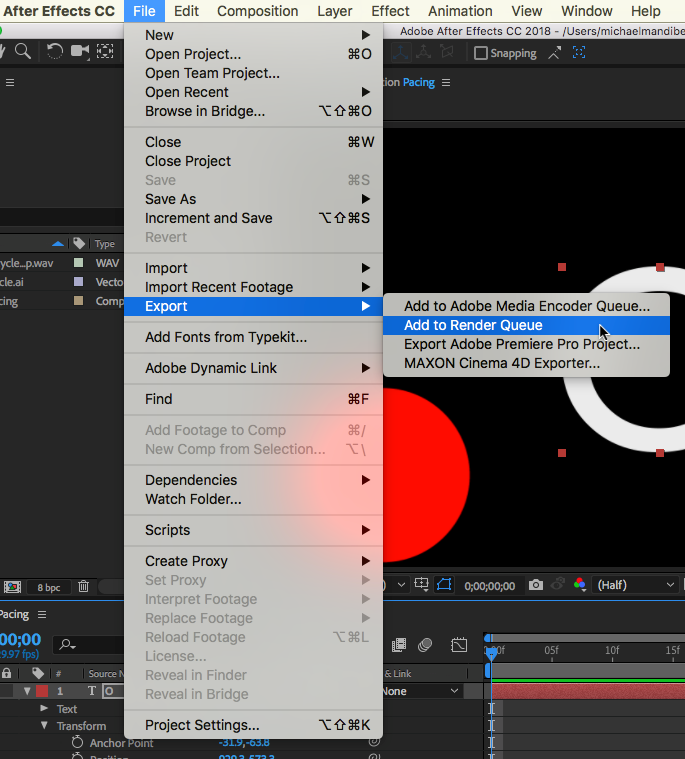Click the 8 bpc color depth button
Image resolution: width=685 pixels, height=759 pixels.
coord(48,587)
